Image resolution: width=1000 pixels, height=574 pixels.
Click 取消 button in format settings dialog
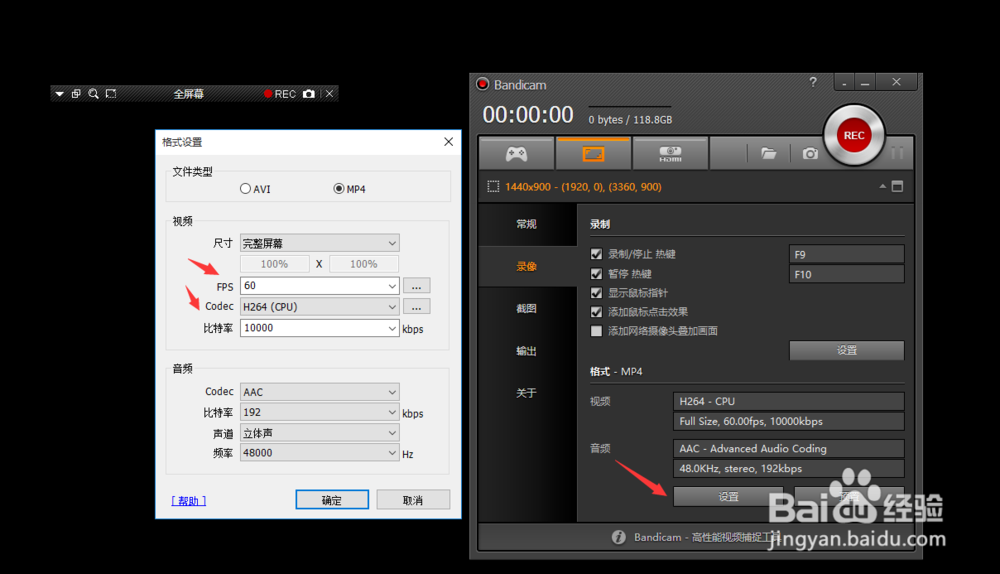413,500
